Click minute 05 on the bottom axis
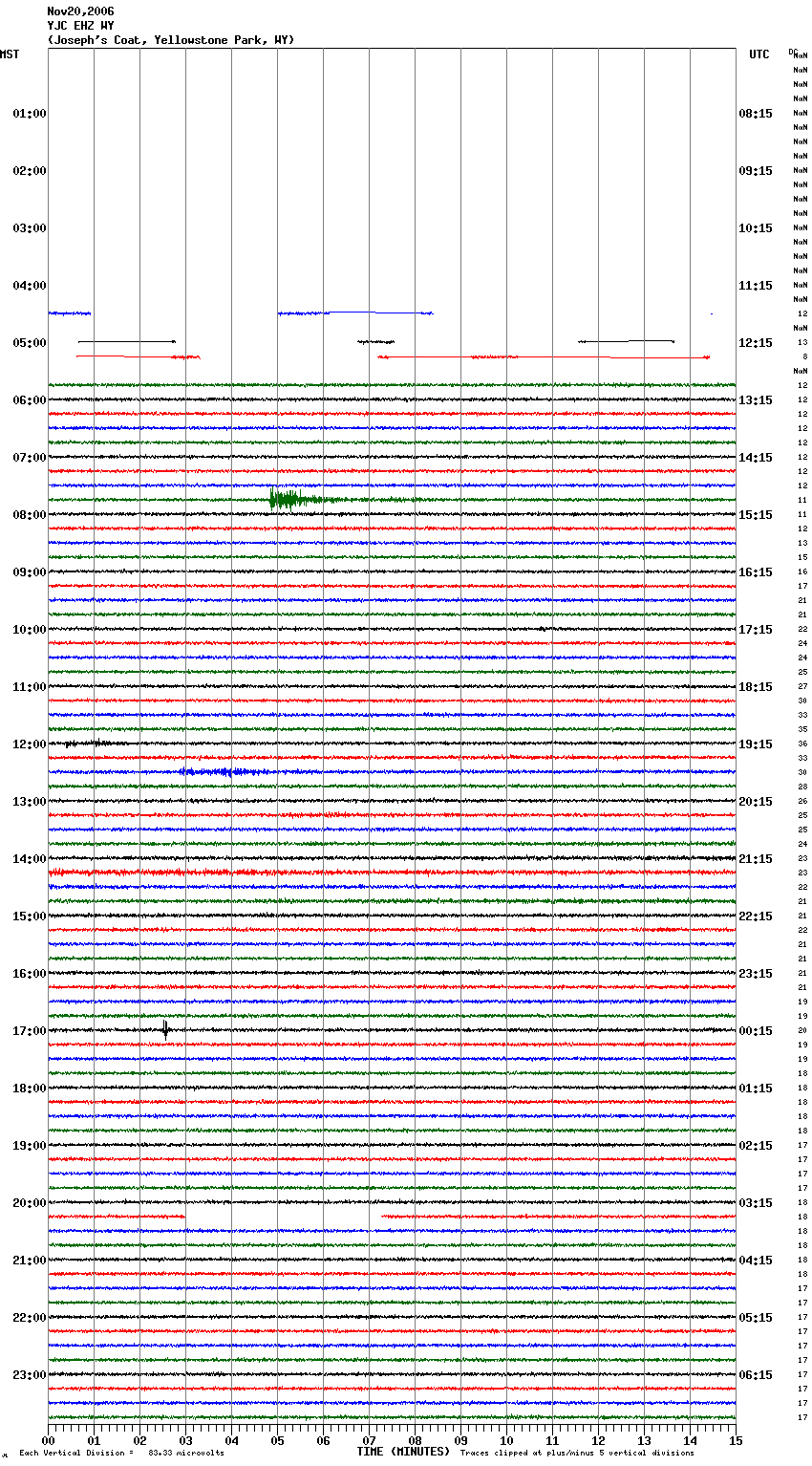Viewport: 812px width, 1466px height. (x=277, y=1440)
